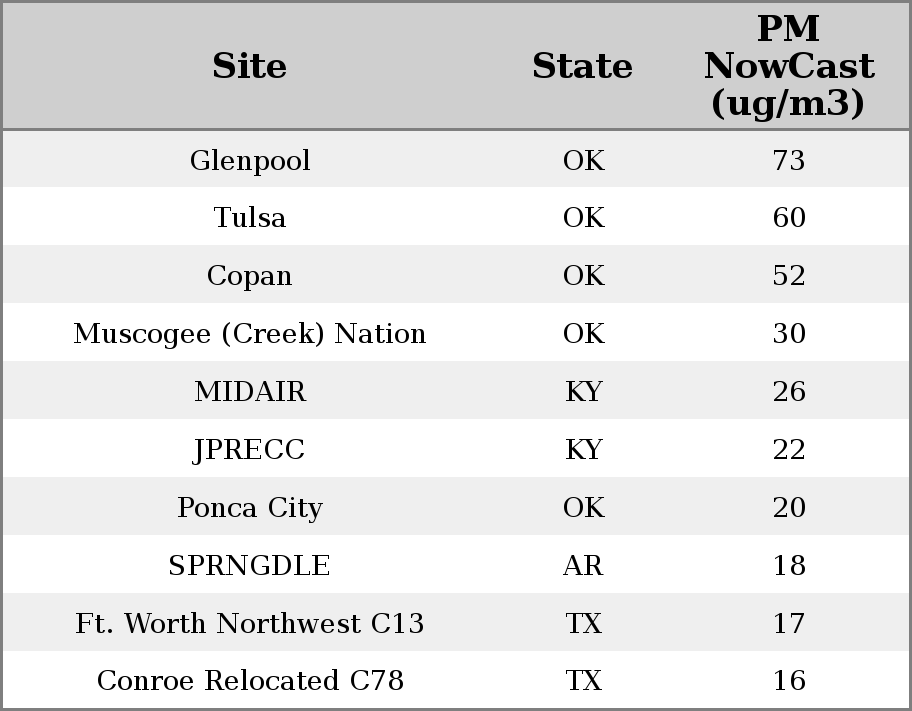This screenshot has height=711, width=912.
Task: Click the Copan site name
Action: click(x=250, y=276)
